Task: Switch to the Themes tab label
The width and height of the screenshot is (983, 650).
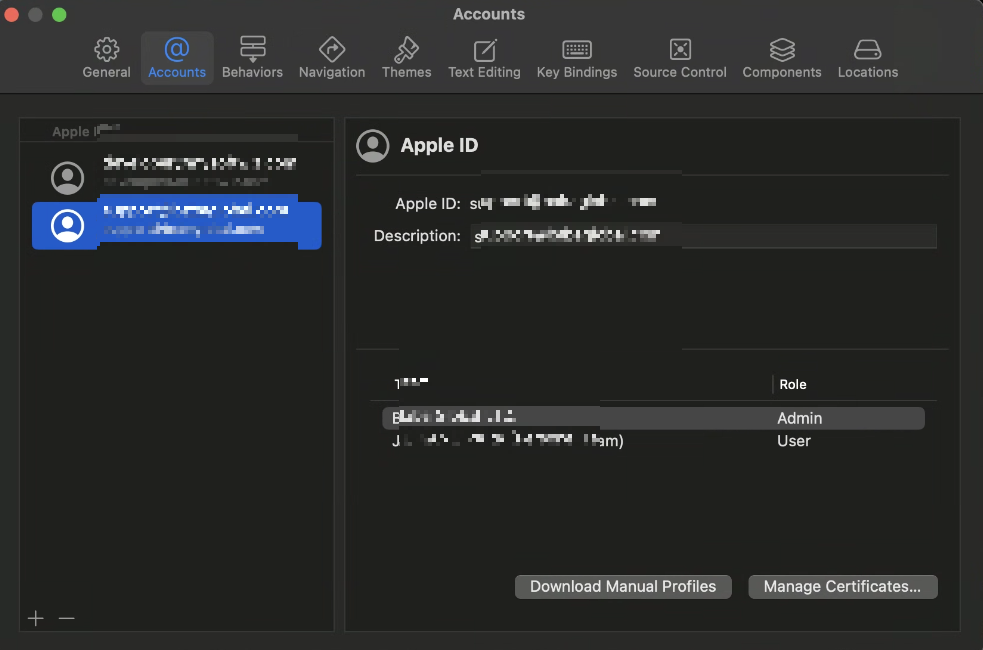Action: click(406, 72)
